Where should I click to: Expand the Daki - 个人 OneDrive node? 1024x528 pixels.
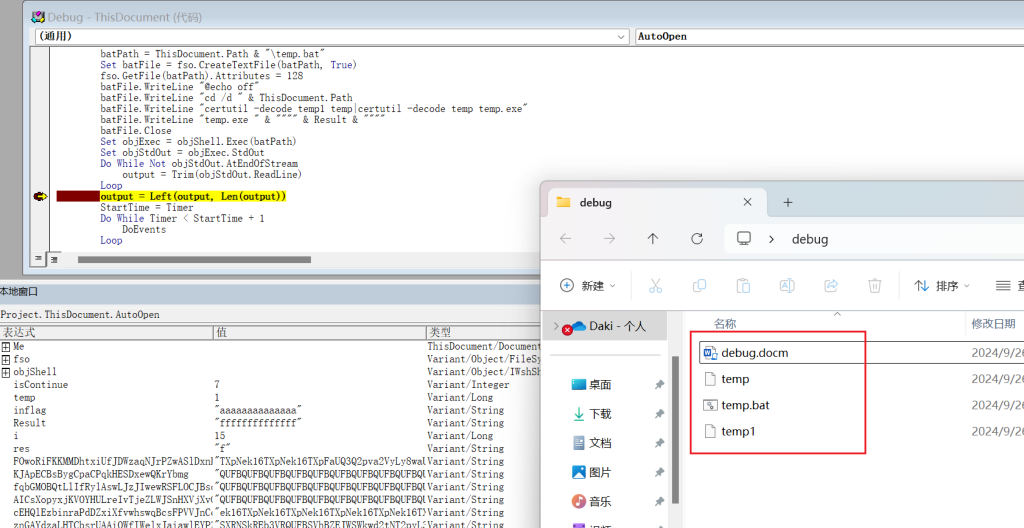(556, 325)
